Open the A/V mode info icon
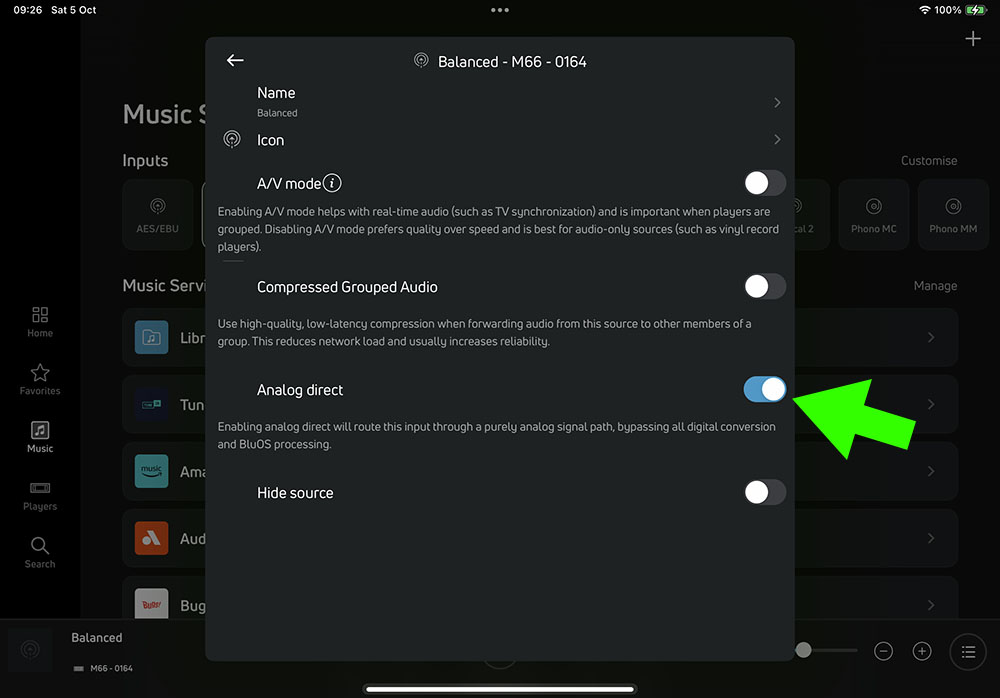 click(x=332, y=183)
